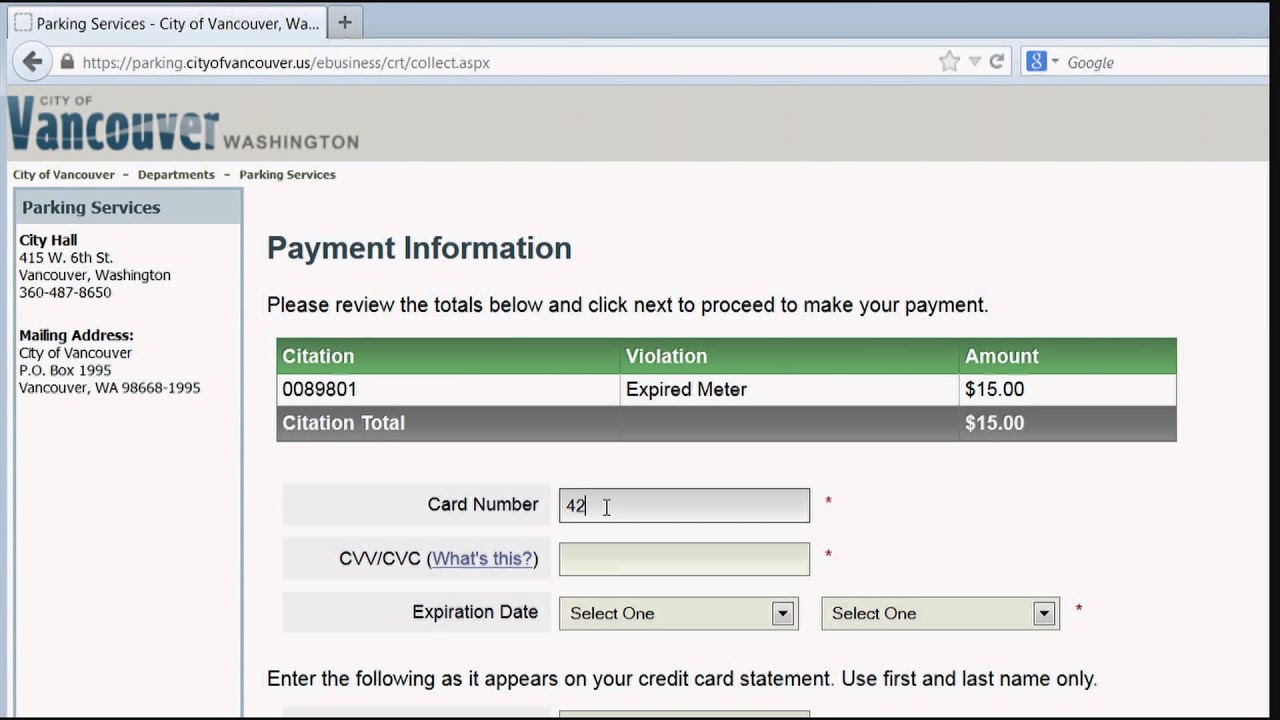Open expiration year Select One dropdown

(x=940, y=613)
